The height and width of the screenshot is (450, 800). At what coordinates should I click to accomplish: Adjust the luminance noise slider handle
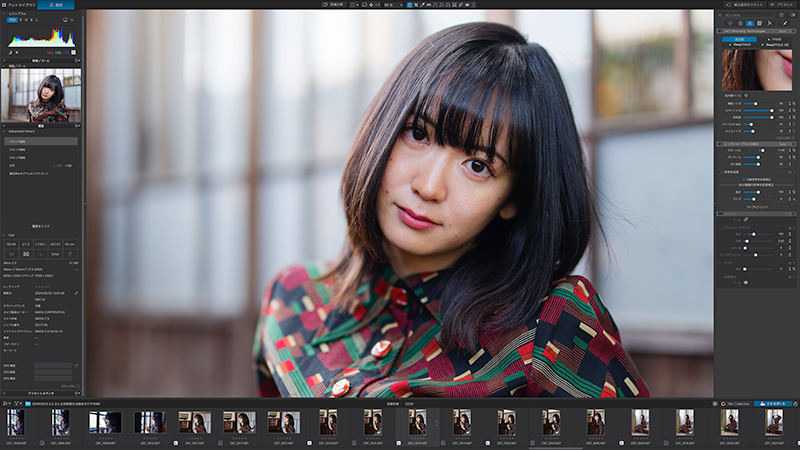point(756,104)
